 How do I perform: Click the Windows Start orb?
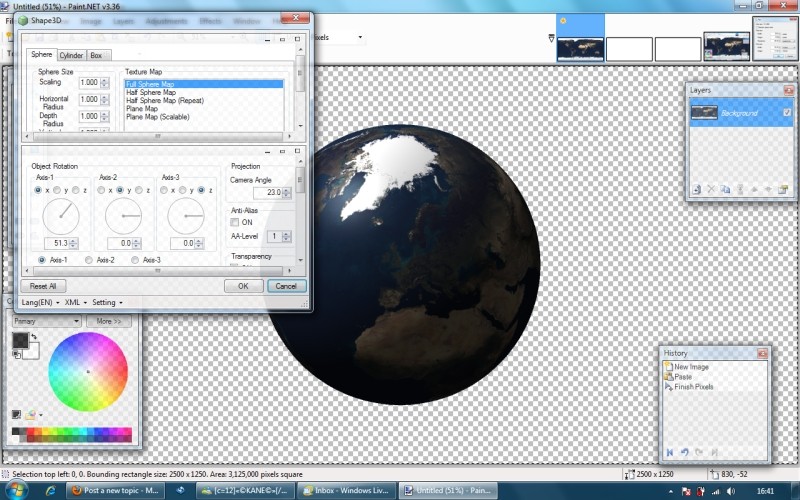(15, 491)
